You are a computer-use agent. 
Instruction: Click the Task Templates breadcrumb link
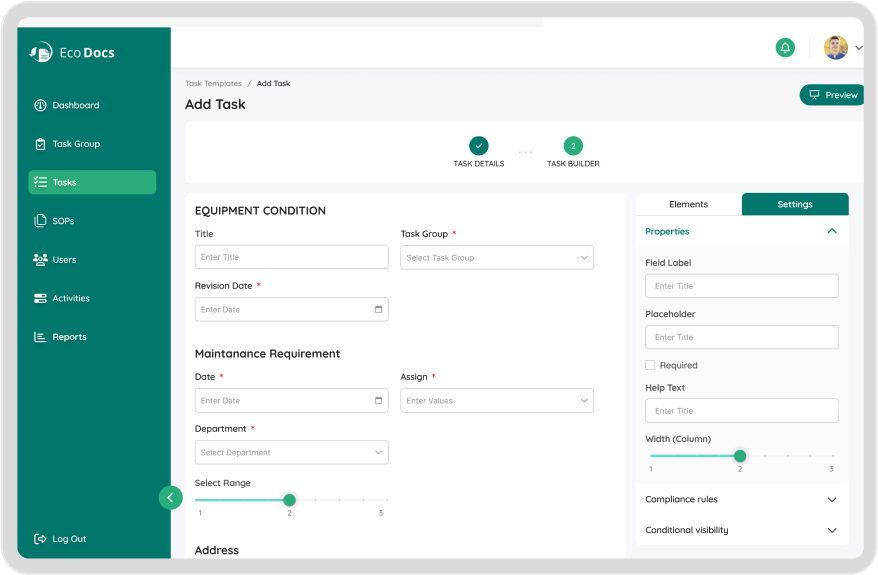pyautogui.click(x=213, y=84)
